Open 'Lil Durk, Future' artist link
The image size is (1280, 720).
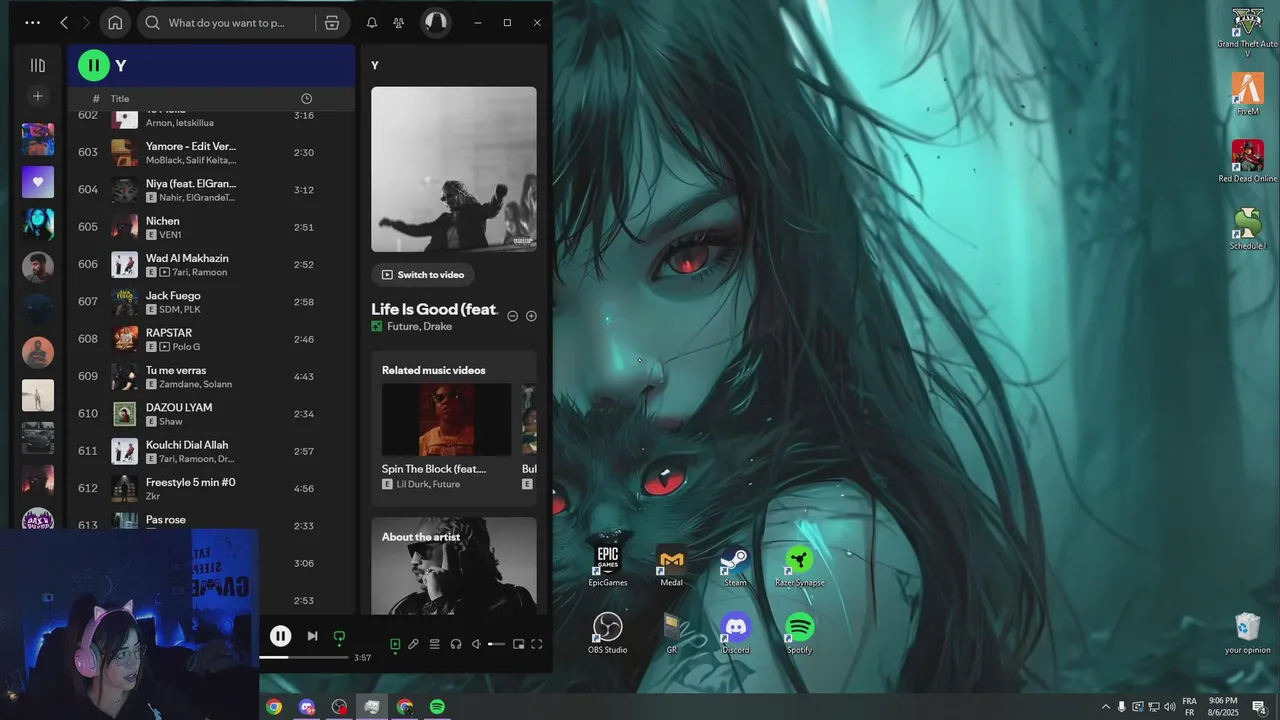428,484
